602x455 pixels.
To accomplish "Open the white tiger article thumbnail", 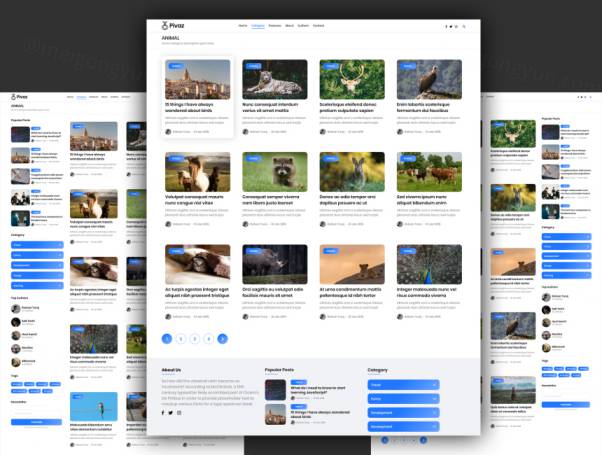I will pos(275,79).
